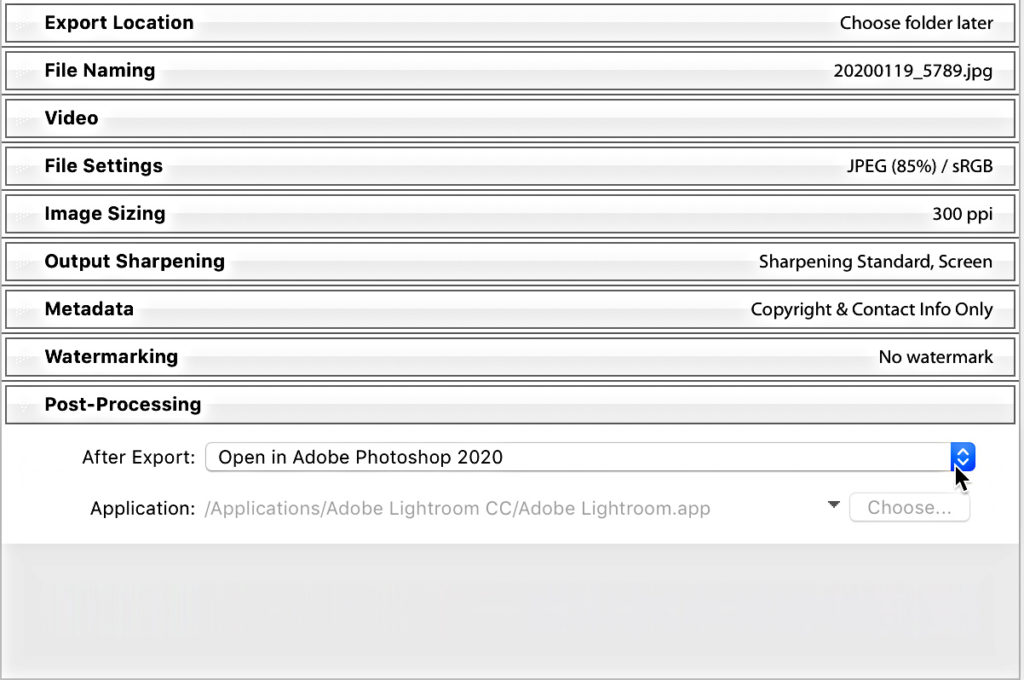Image resolution: width=1024 pixels, height=680 pixels.
Task: Expand the Output Sharpening panel
Action: click(510, 261)
